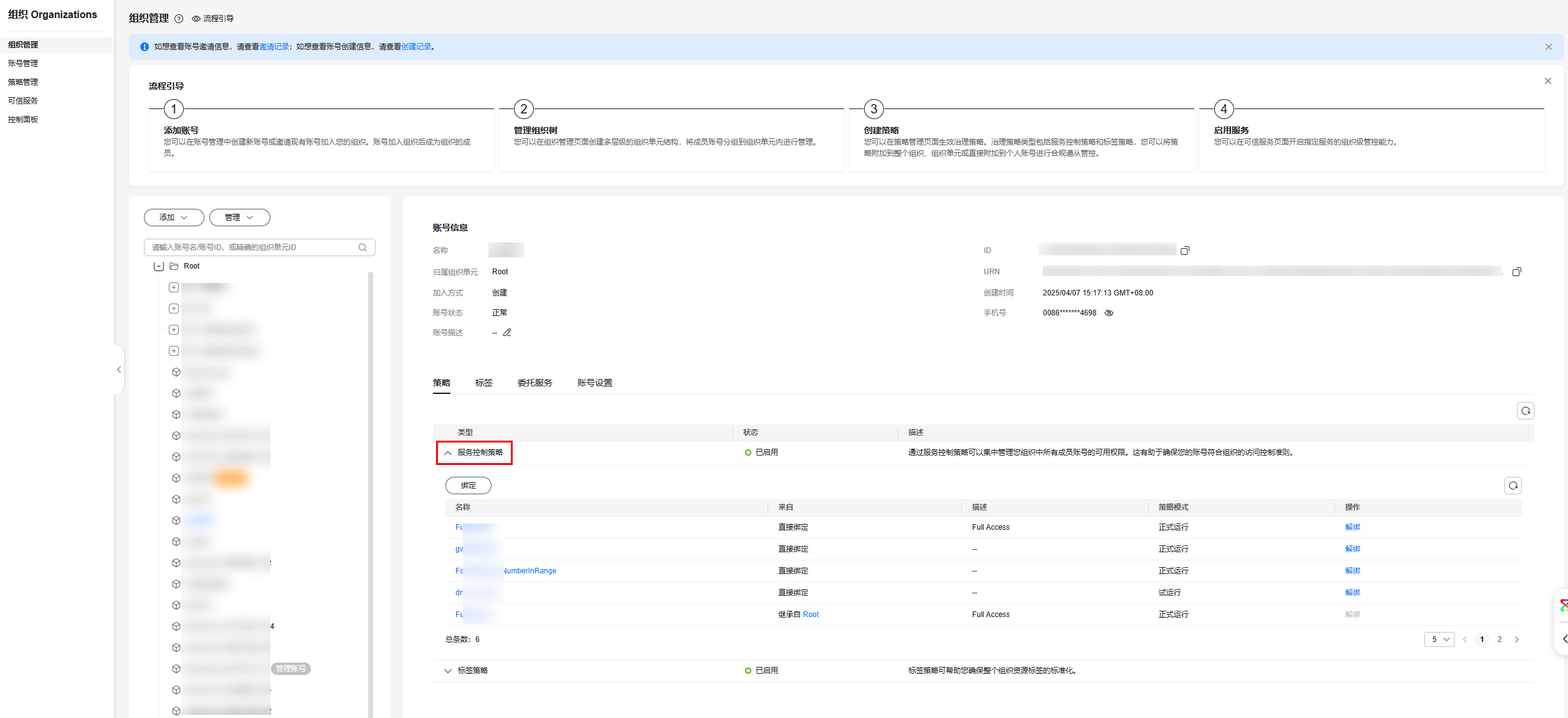Reveal the hidden phone number
1568x718 pixels.
tap(1109, 313)
